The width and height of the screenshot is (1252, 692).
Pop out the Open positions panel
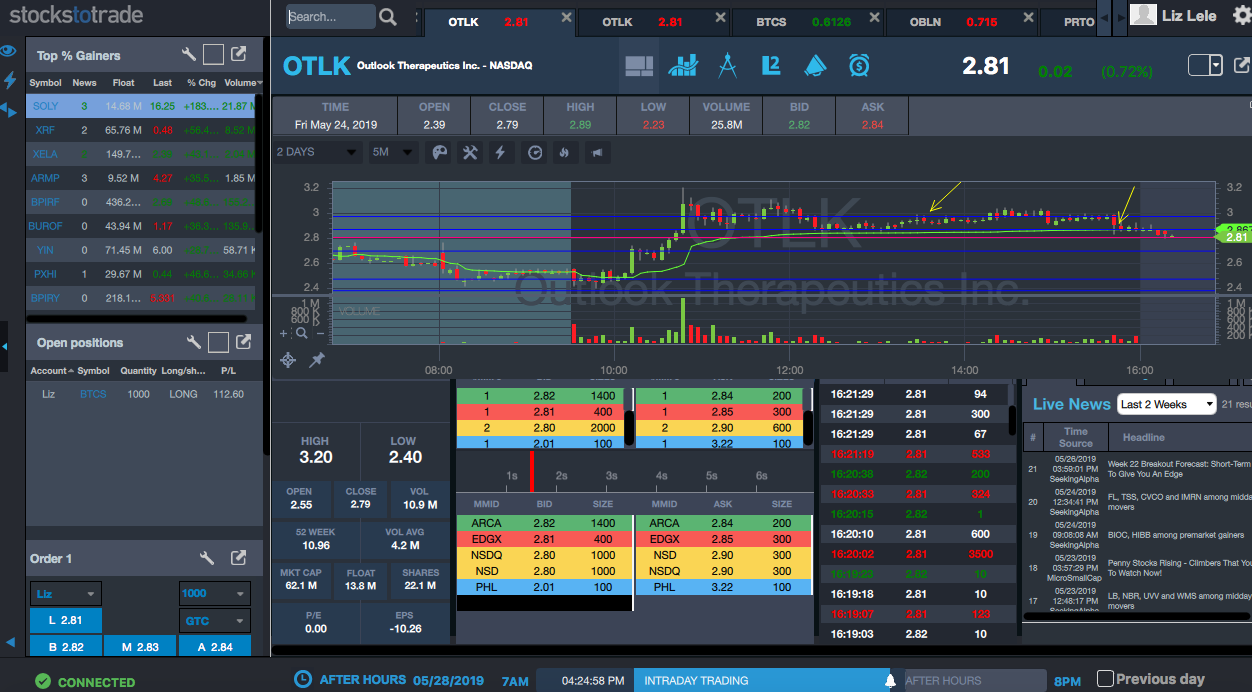click(x=243, y=342)
